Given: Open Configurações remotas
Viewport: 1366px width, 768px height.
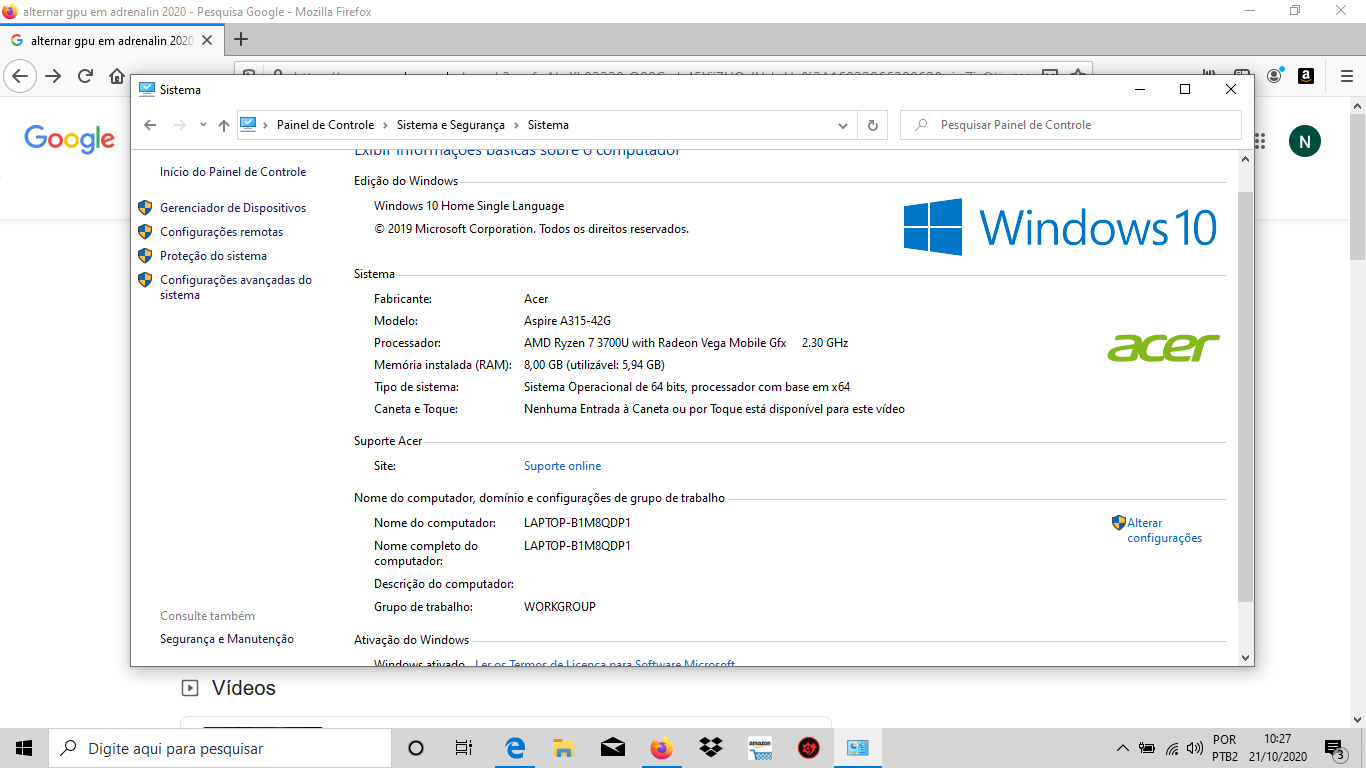Looking at the screenshot, I should (x=221, y=232).
